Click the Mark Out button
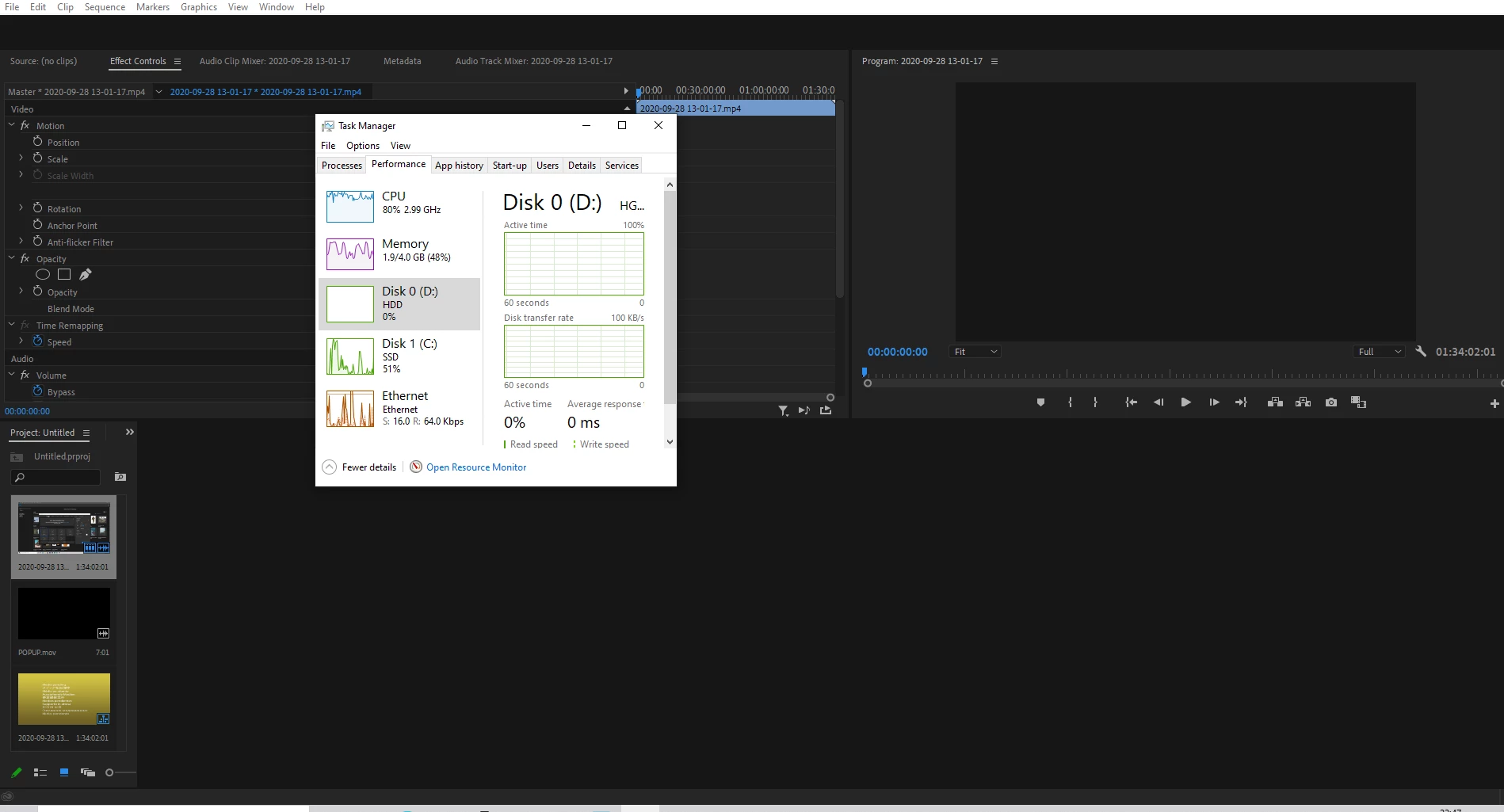The image size is (1504, 812). [1095, 402]
